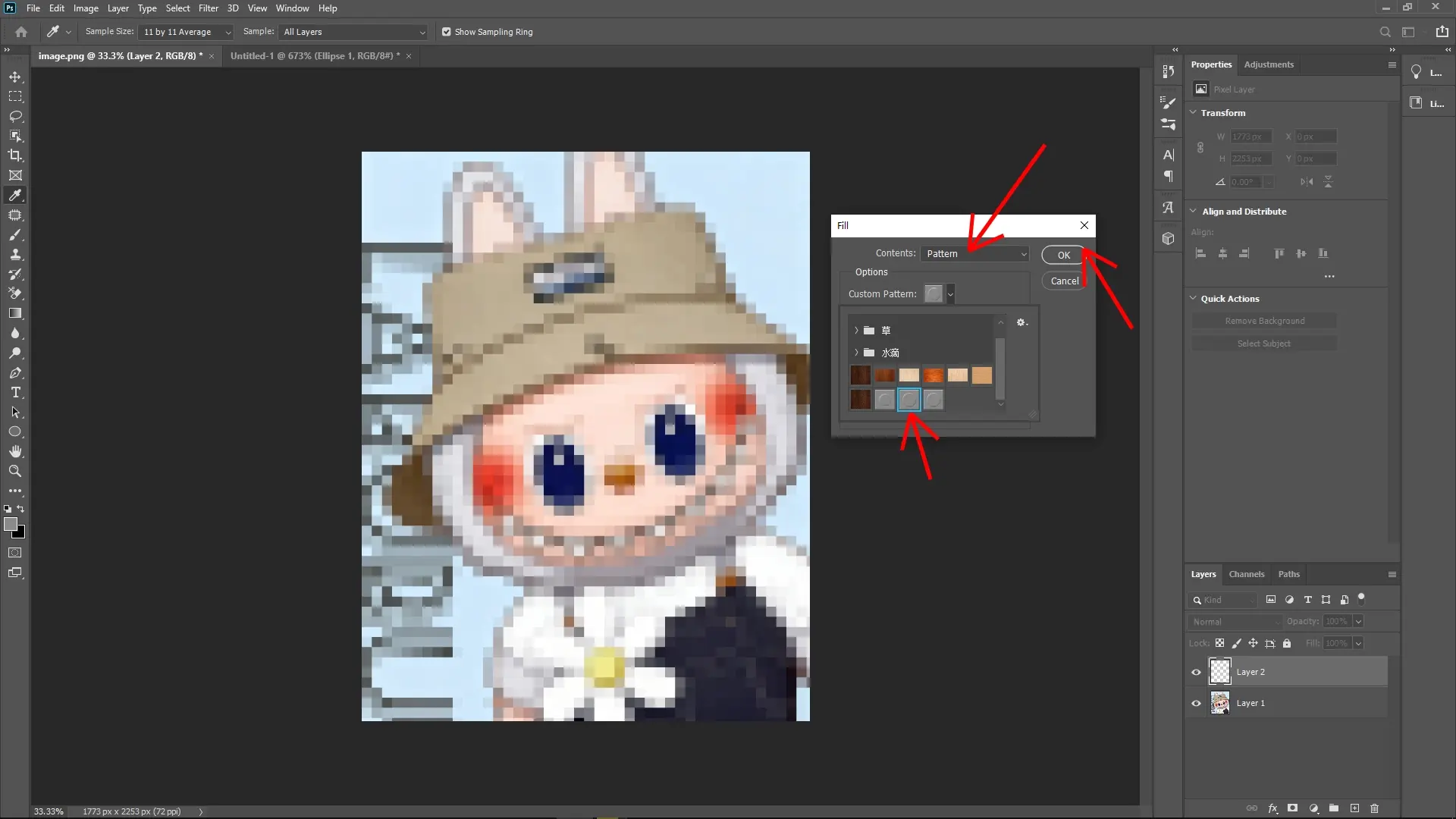Open the Contents dropdown in the Fill dialog
Image resolution: width=1456 pixels, height=819 pixels.
(x=976, y=253)
